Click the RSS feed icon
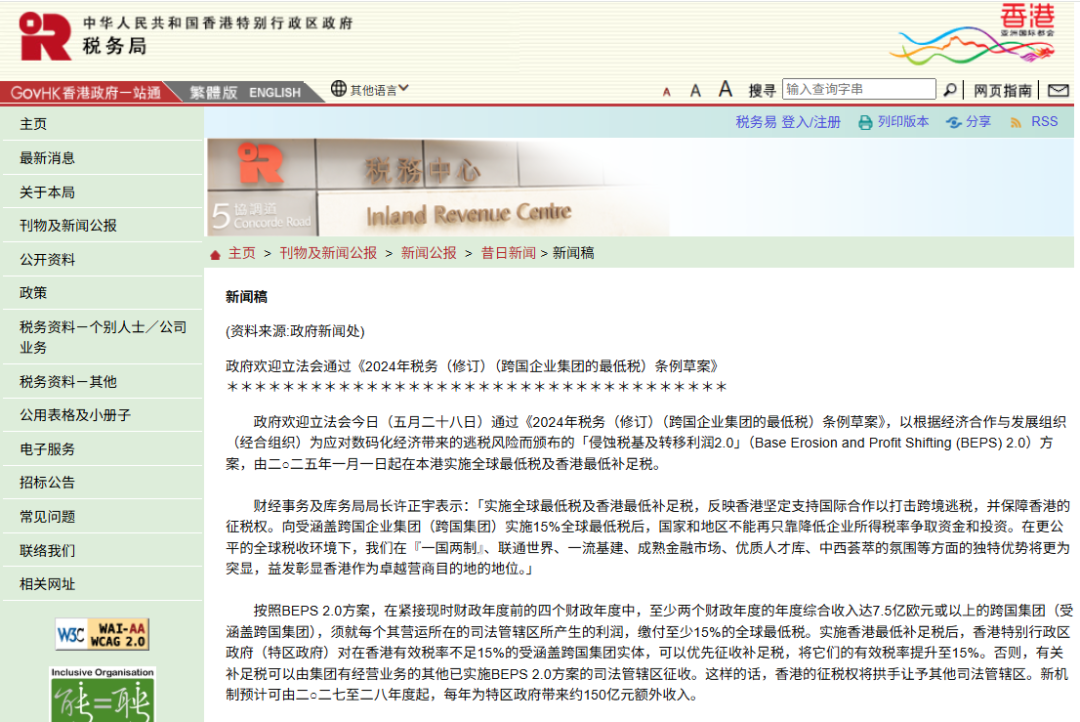Viewport: 1080px width, 722px height. pos(1015,123)
